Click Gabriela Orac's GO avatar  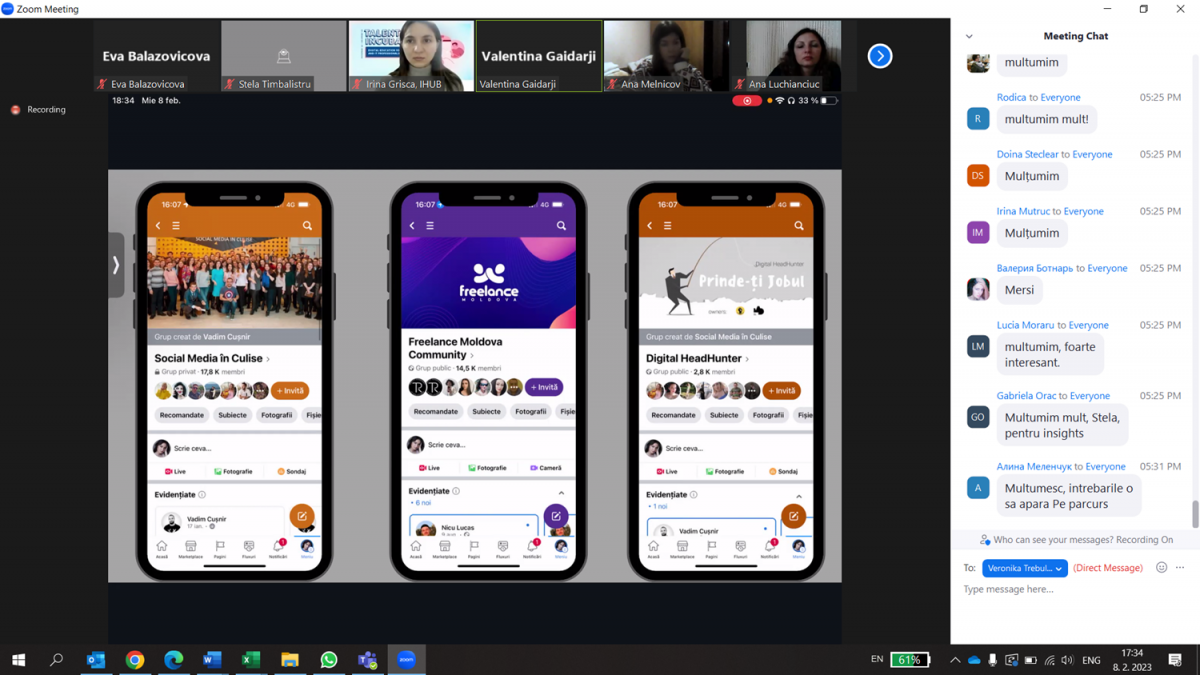(978, 417)
